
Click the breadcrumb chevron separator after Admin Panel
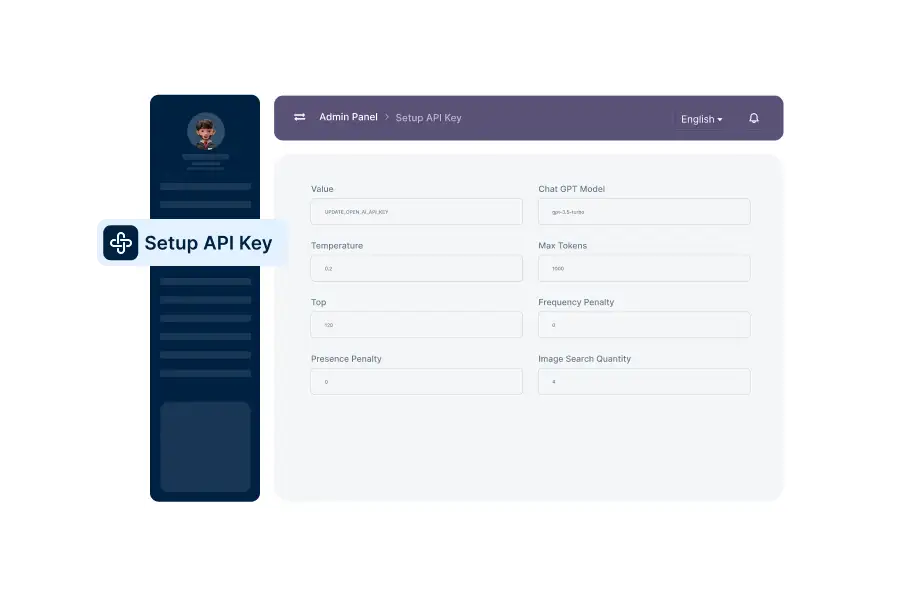click(387, 118)
